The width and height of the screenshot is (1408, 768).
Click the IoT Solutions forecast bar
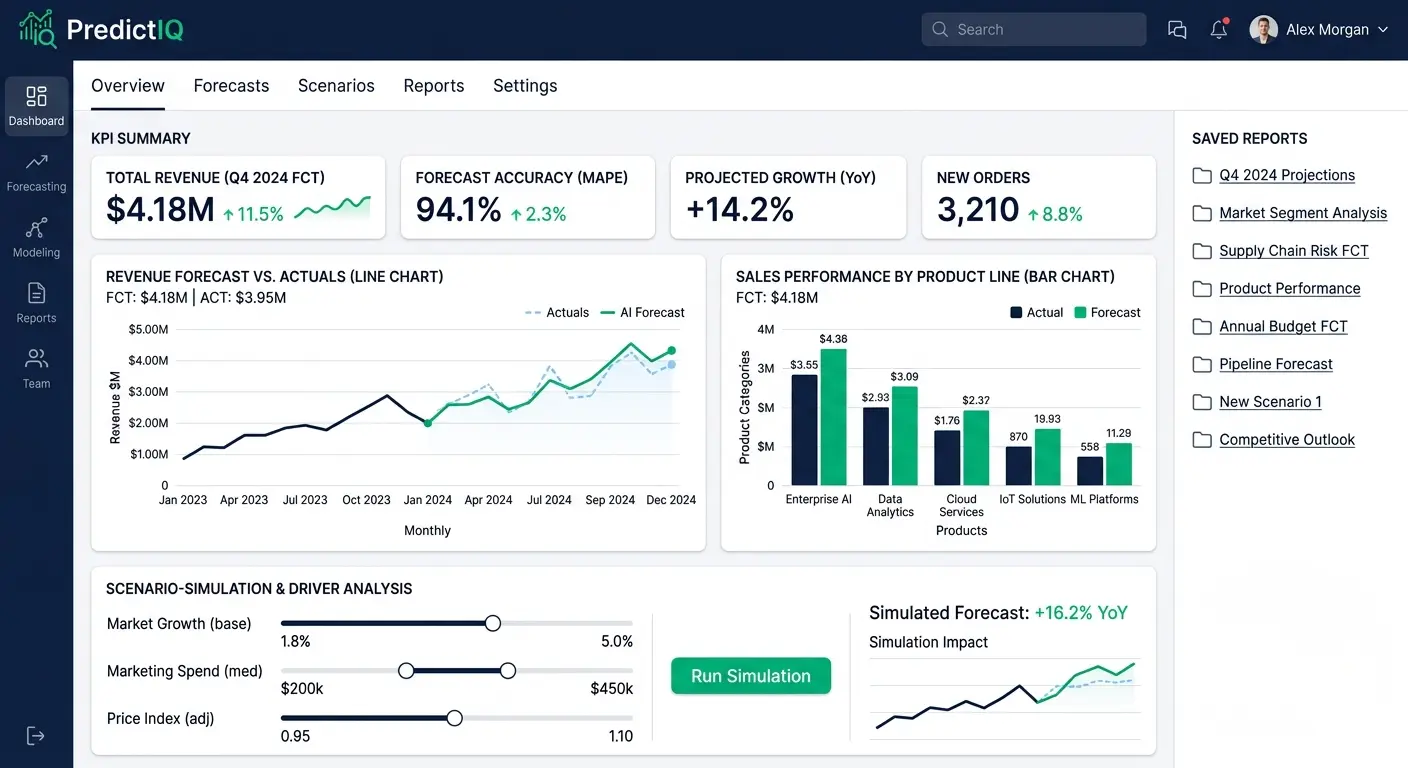[1048, 457]
